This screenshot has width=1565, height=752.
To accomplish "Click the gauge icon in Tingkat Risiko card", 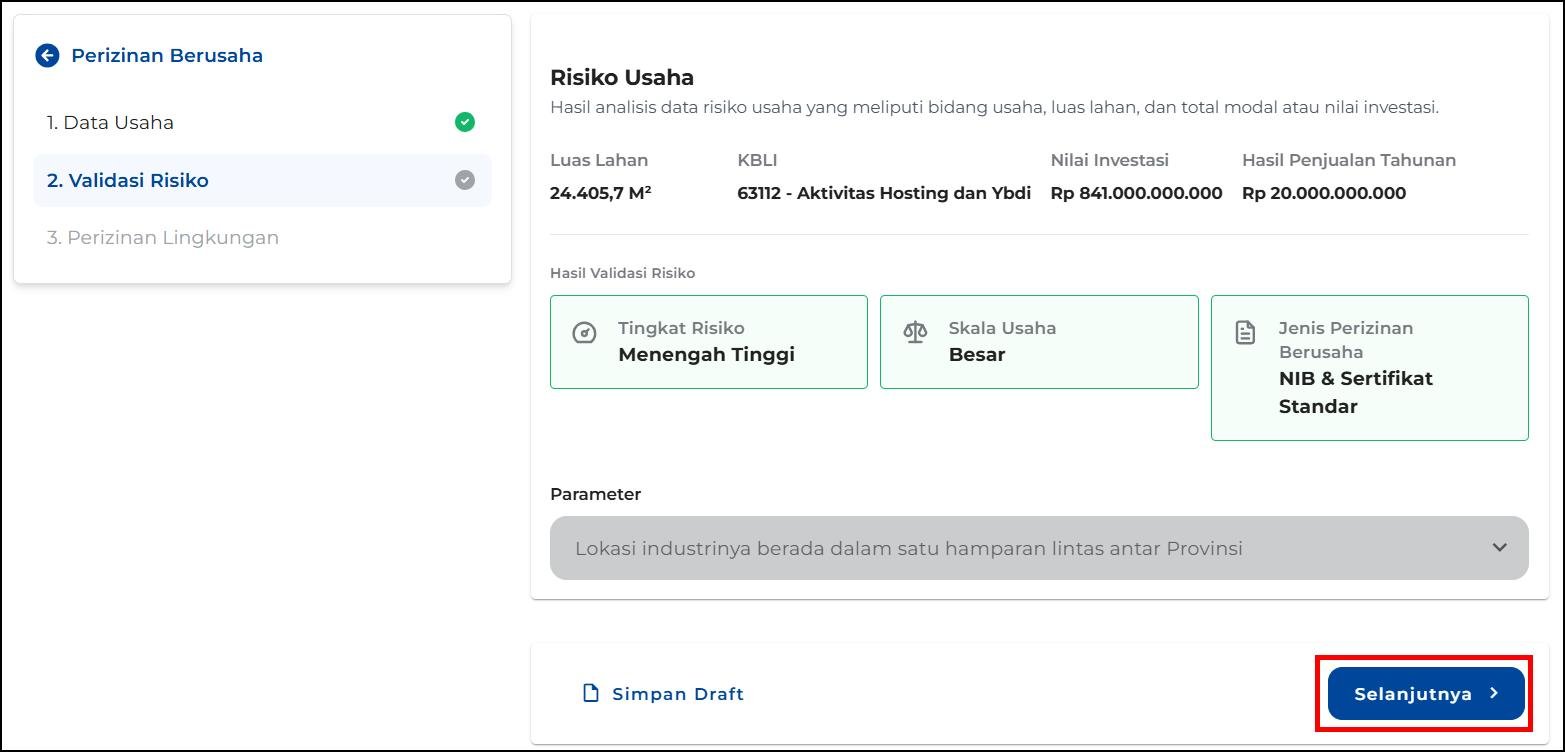I will pyautogui.click(x=584, y=333).
